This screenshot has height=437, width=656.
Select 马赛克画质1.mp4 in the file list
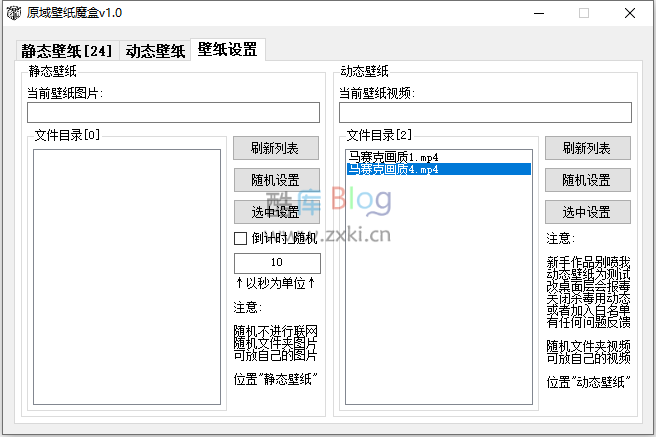coord(438,157)
